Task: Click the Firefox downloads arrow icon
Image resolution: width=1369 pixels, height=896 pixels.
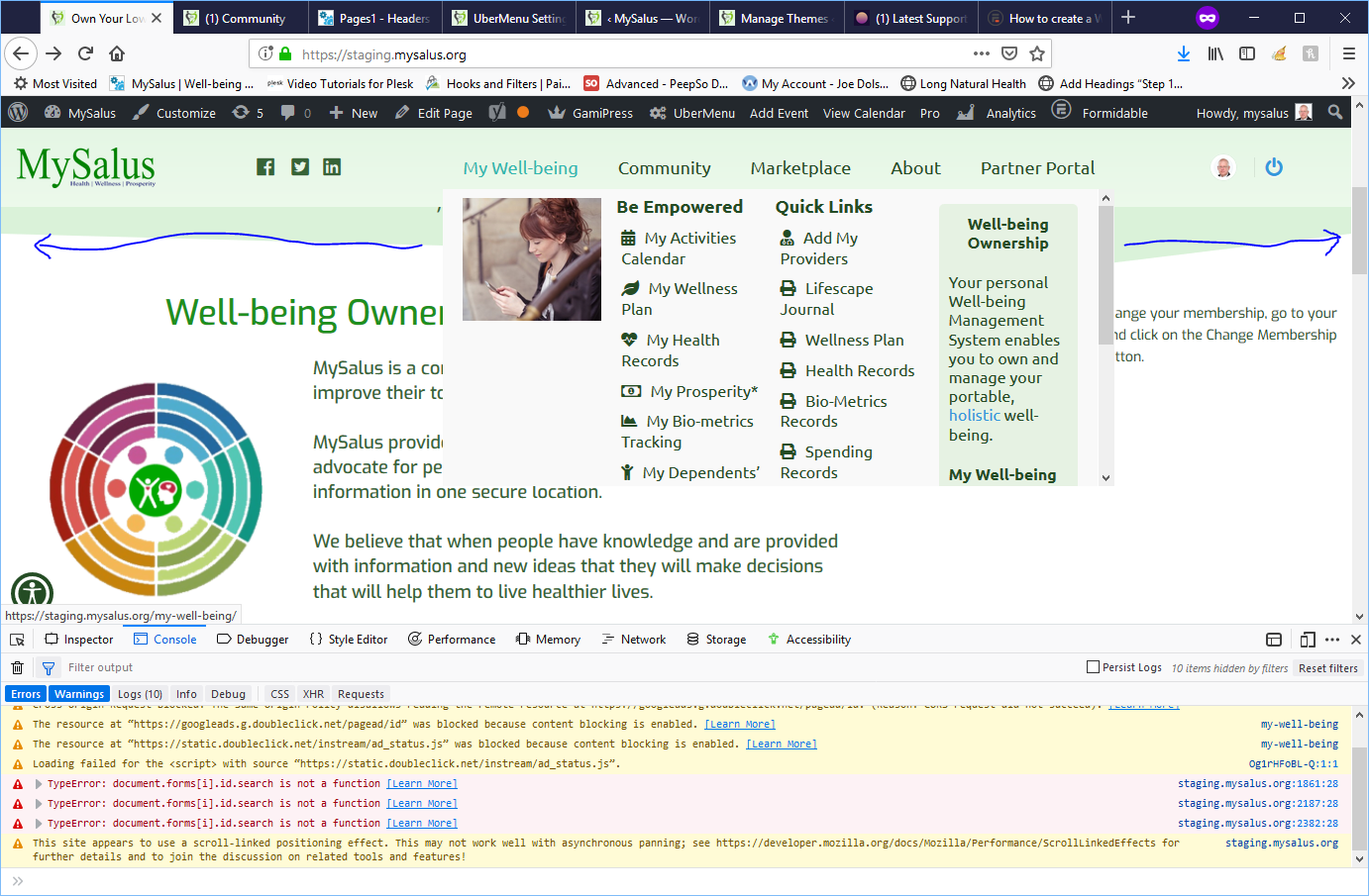Action: click(x=1183, y=53)
